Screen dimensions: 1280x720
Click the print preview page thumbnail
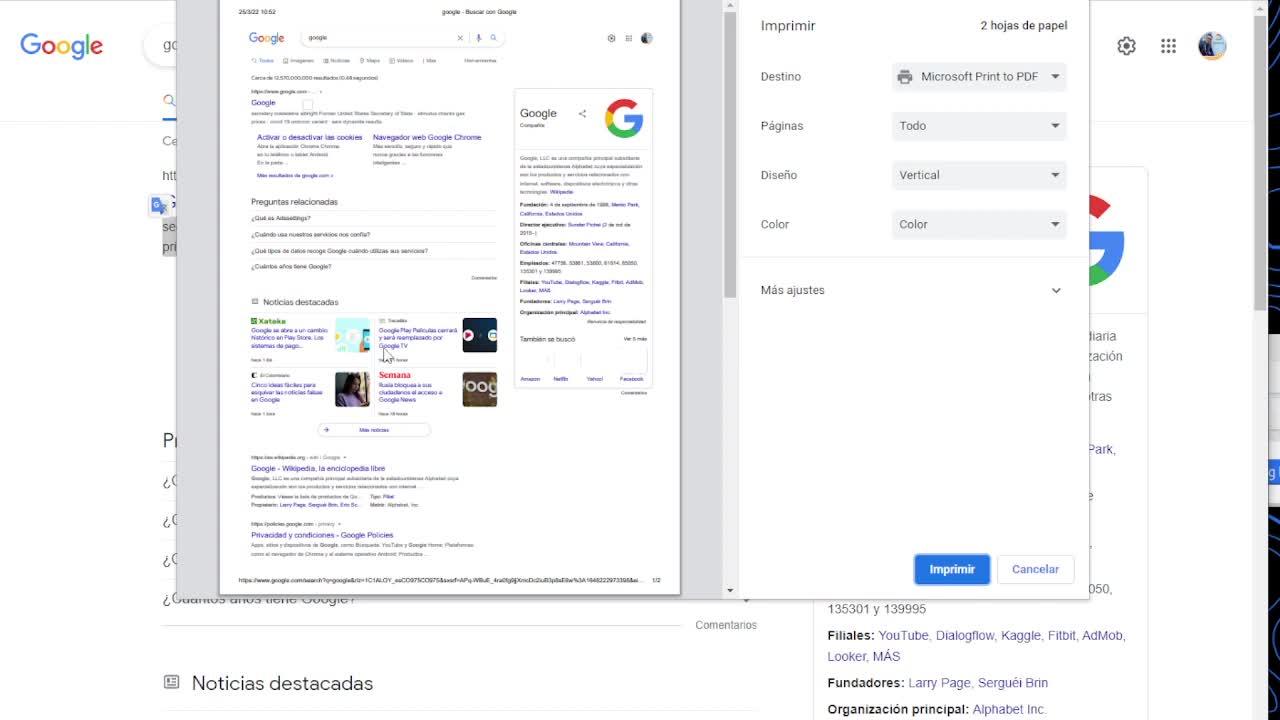[449, 296]
